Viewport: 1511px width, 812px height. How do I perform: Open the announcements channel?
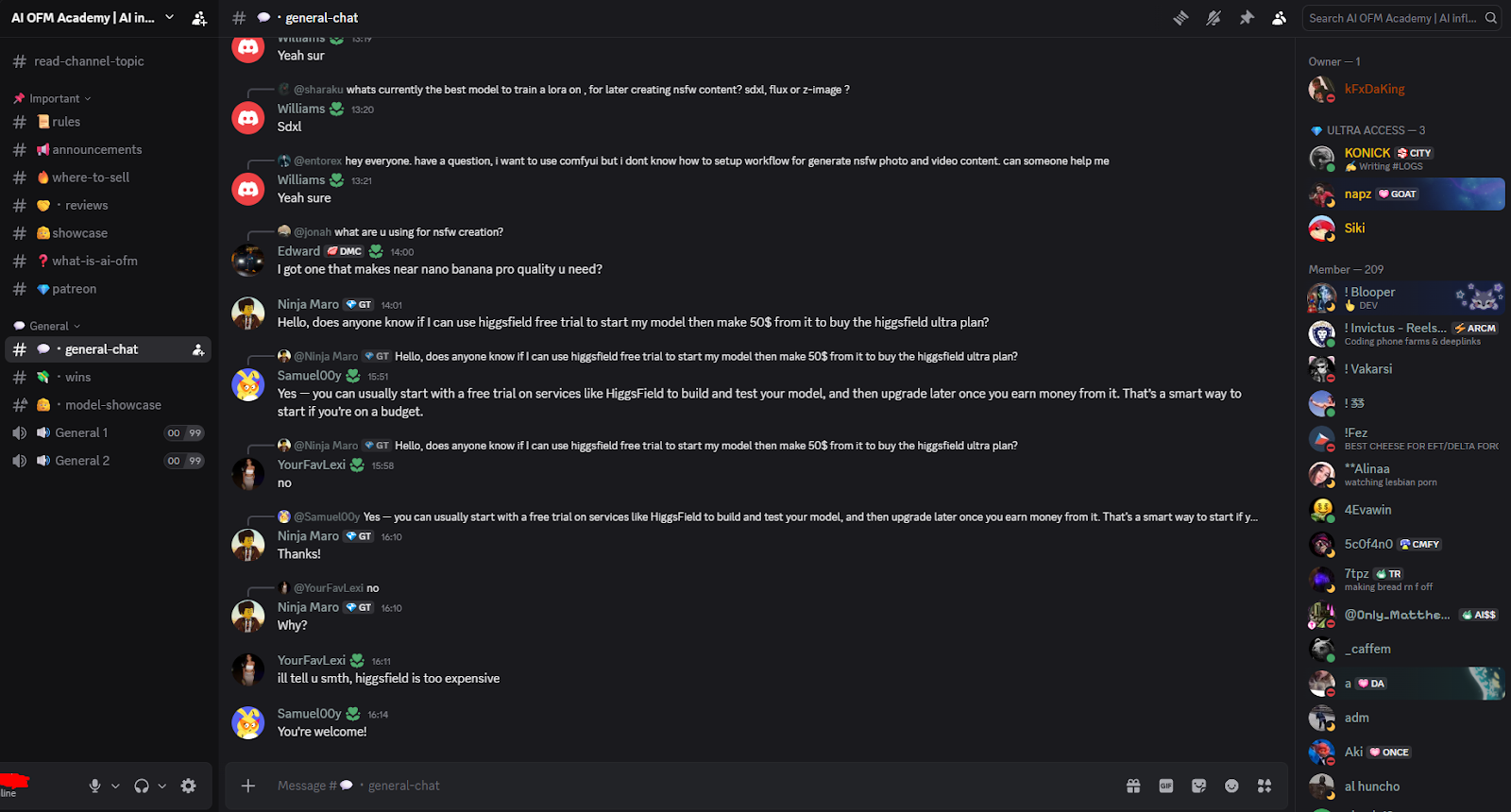coord(96,149)
